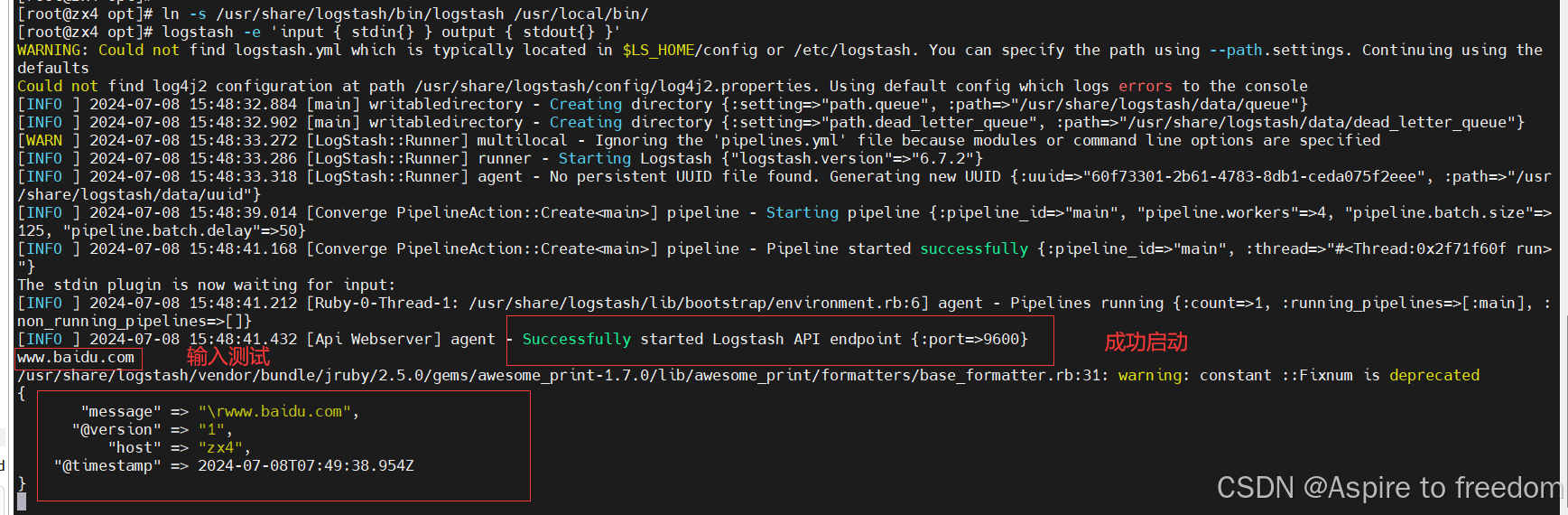Click 'Successfully started Logstash API endpoint' message

712,339
